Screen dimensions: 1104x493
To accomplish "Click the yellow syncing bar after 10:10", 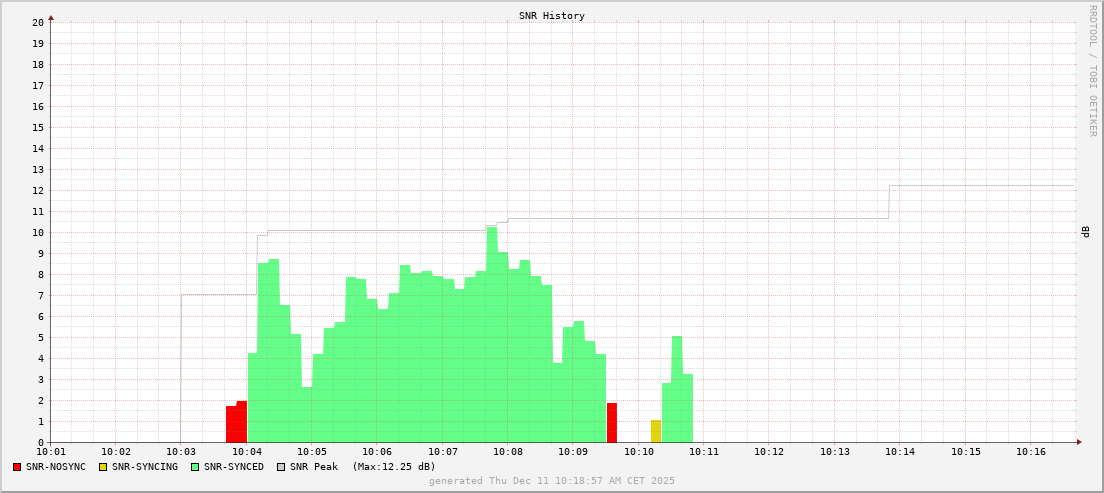I will coord(656,431).
